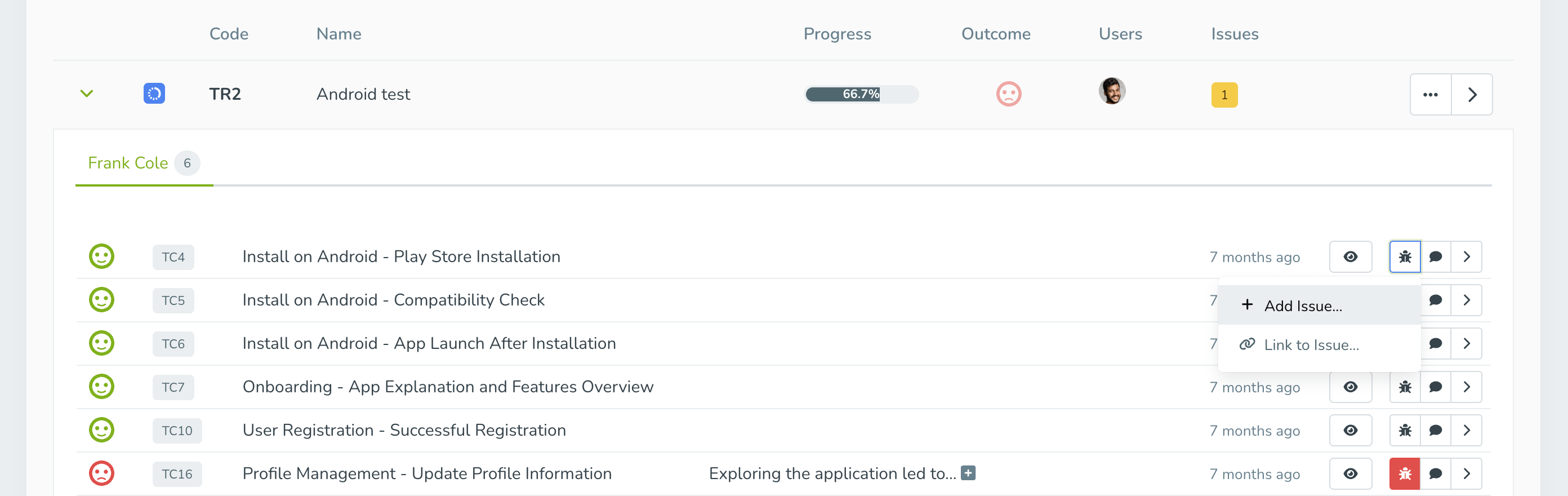This screenshot has width=1568, height=496.
Task: Click the plus icon after truncated TC16 comment
Action: tap(968, 473)
